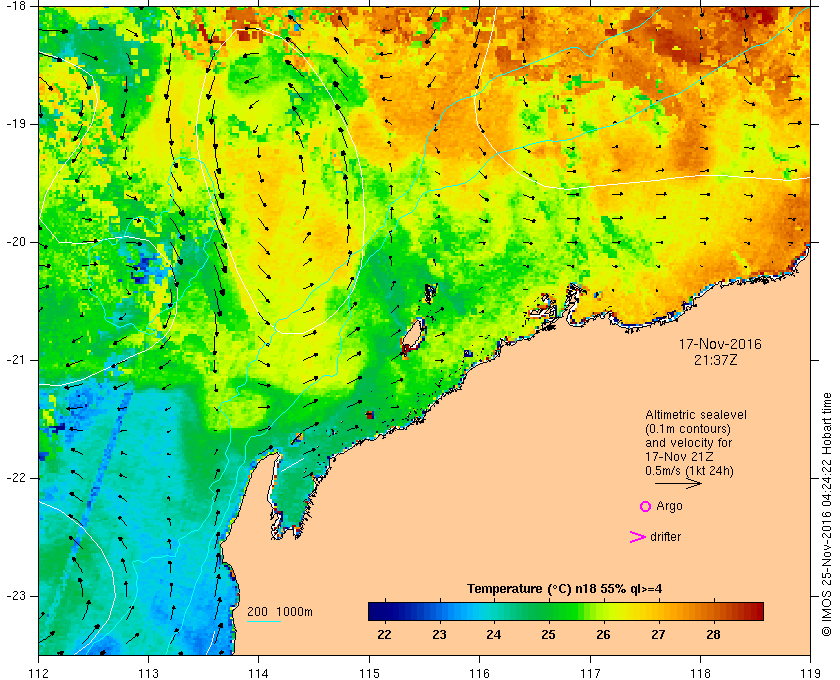
Task: Click colorbar value '23'
Action: (x=439, y=635)
